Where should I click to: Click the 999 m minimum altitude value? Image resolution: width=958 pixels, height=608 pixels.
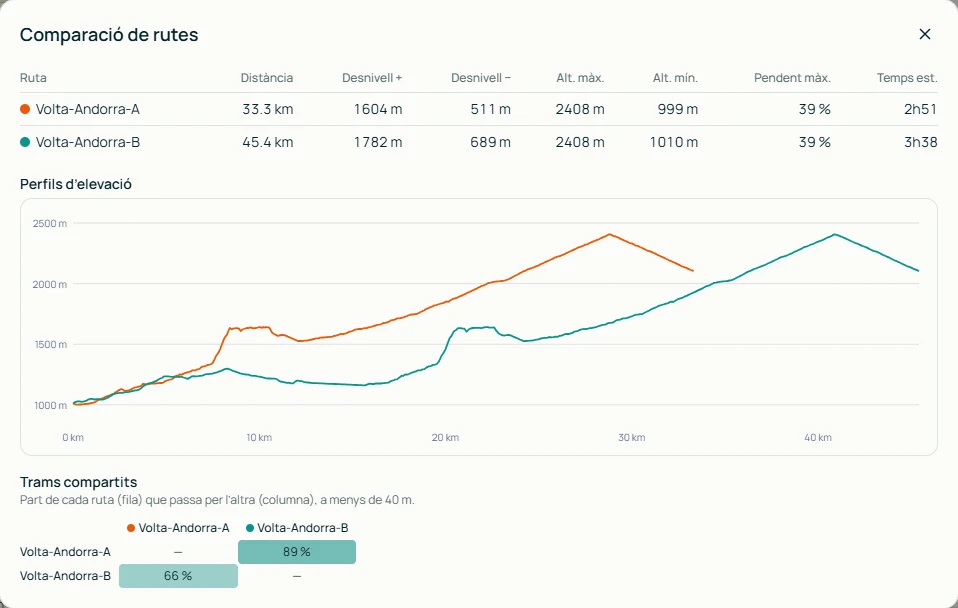click(x=678, y=109)
